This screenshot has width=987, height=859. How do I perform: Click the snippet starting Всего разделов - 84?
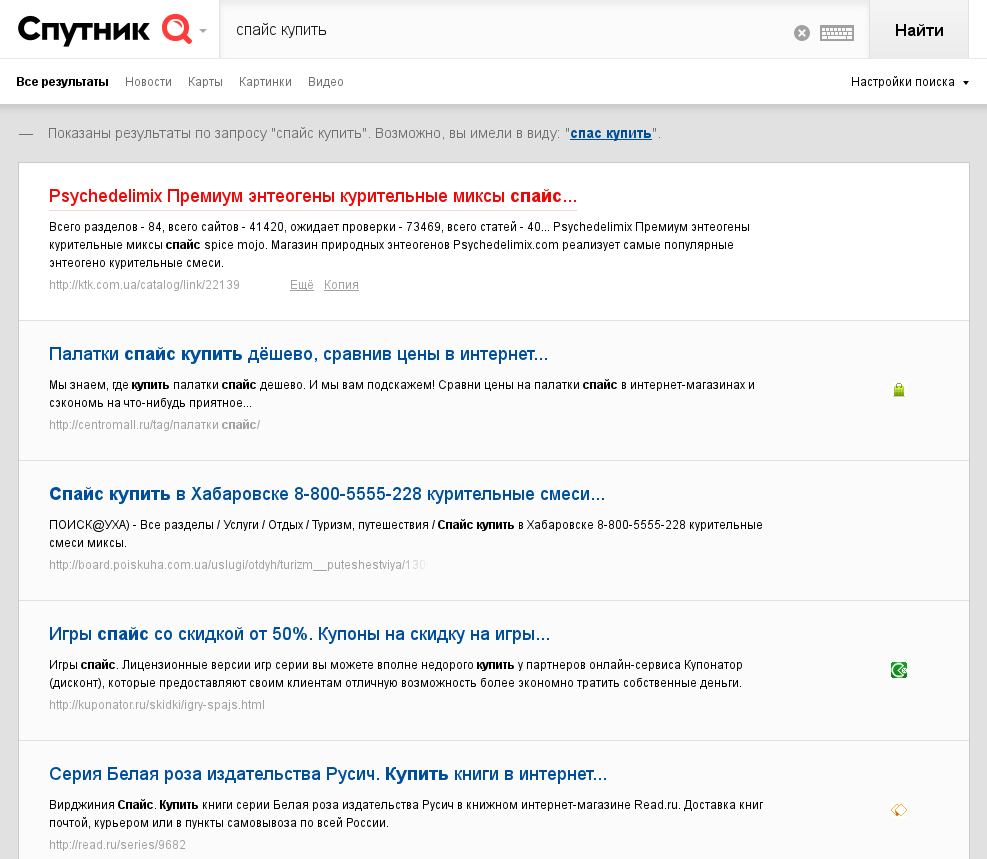pyautogui.click(x=399, y=245)
